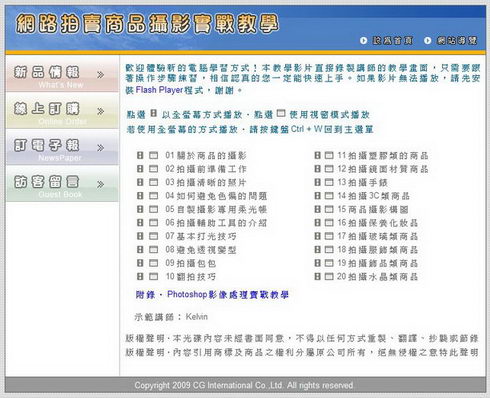Open 訂電子報 NewsPaper menu item
The image size is (490, 398).
click(62, 147)
